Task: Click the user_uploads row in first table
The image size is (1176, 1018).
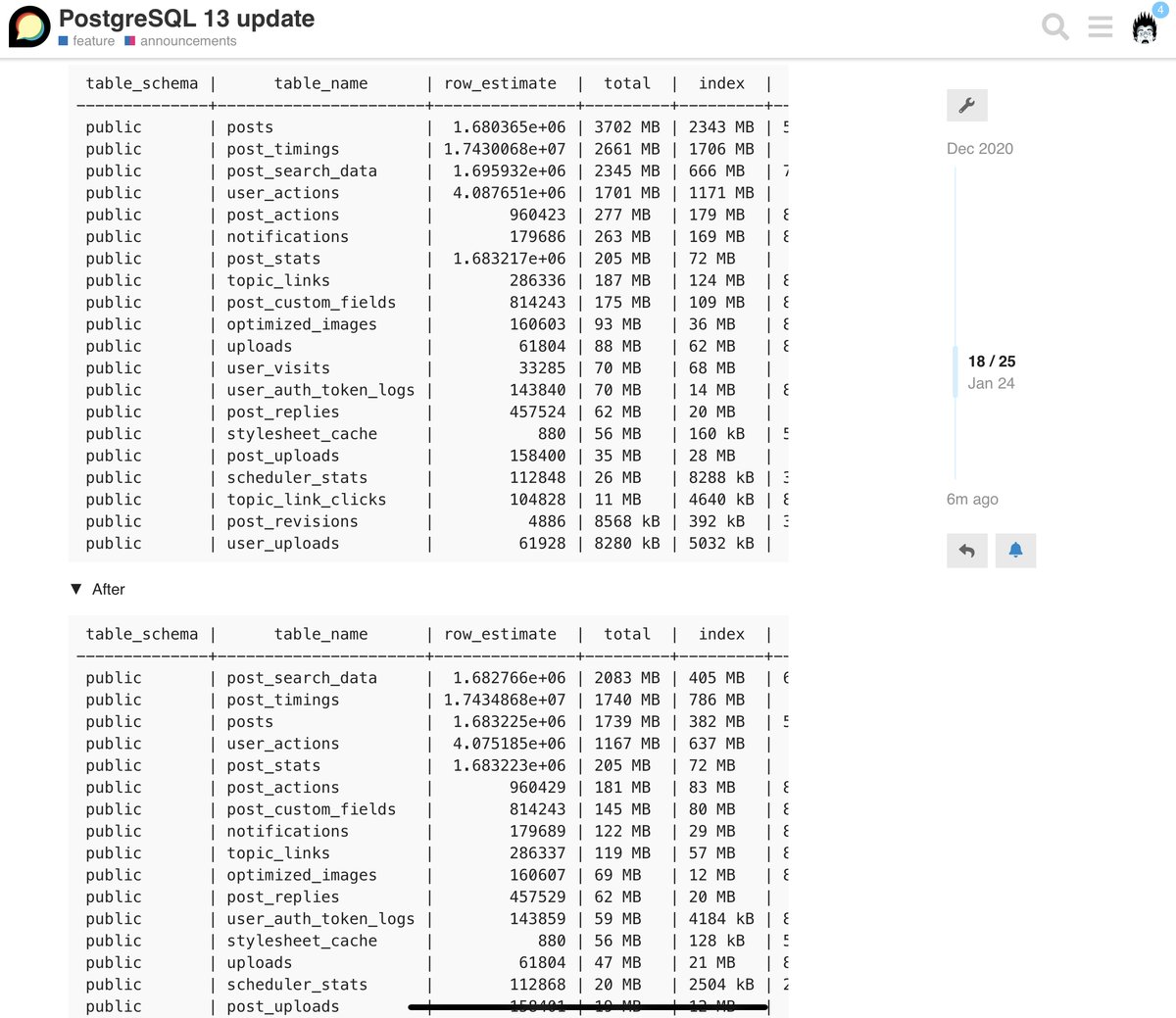Action: (282, 544)
